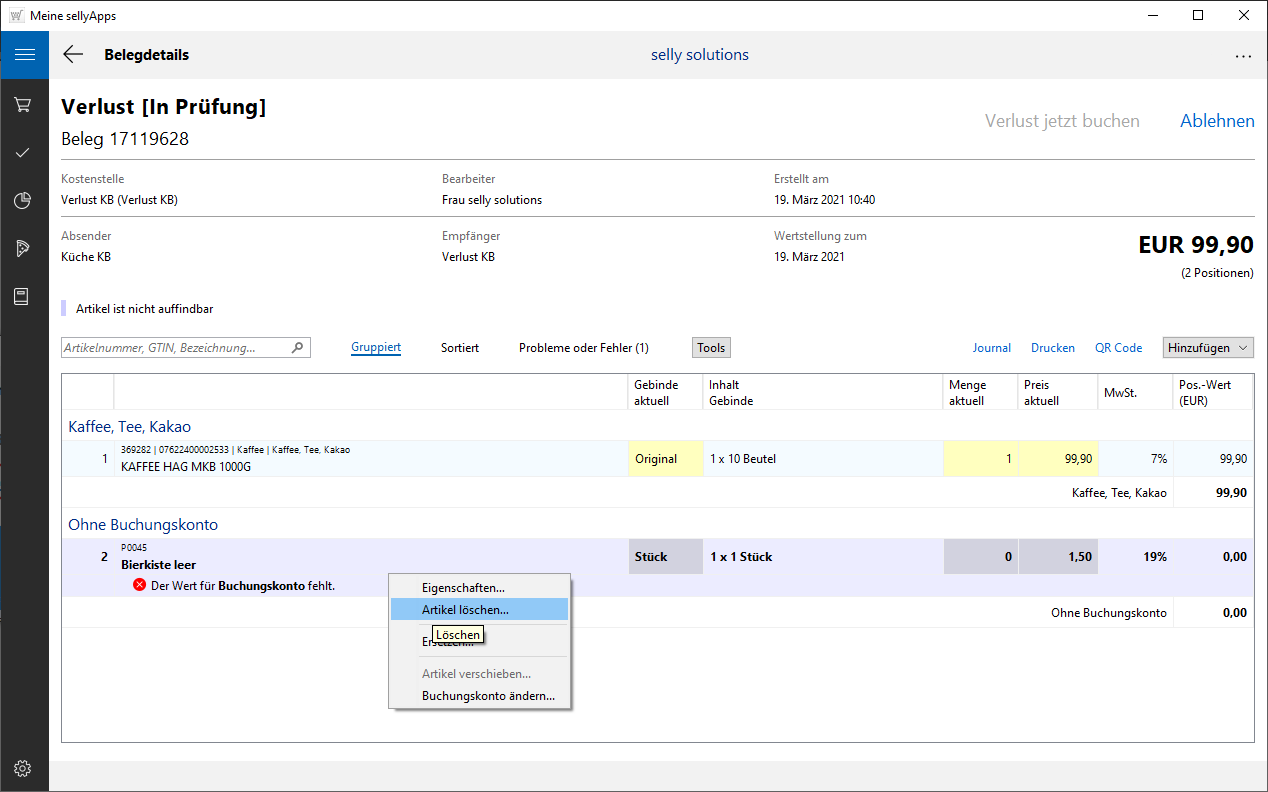
Task: Click the shopping cart sidebar icon
Action: pyautogui.click(x=23, y=104)
